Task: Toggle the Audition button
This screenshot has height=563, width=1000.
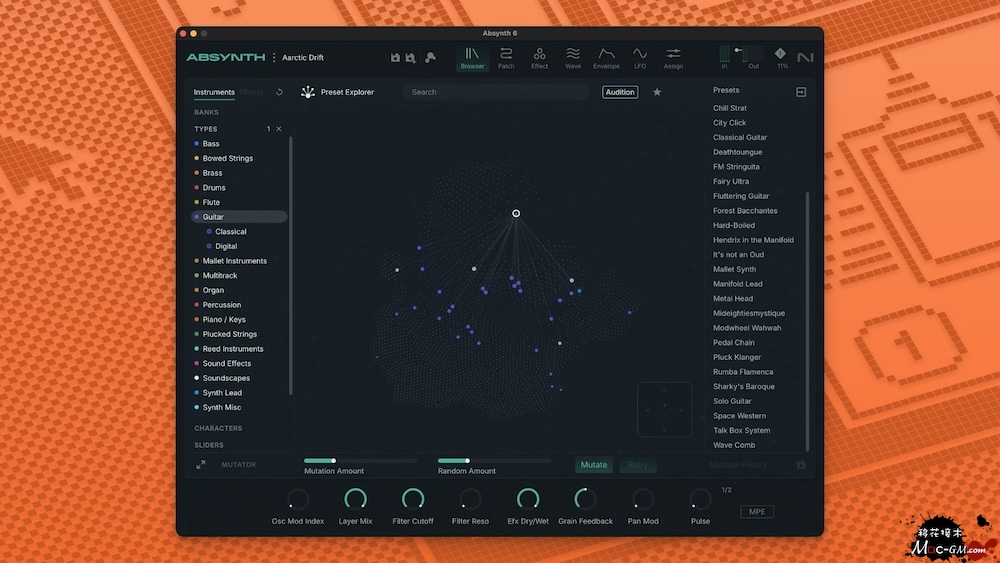Action: pyautogui.click(x=620, y=92)
